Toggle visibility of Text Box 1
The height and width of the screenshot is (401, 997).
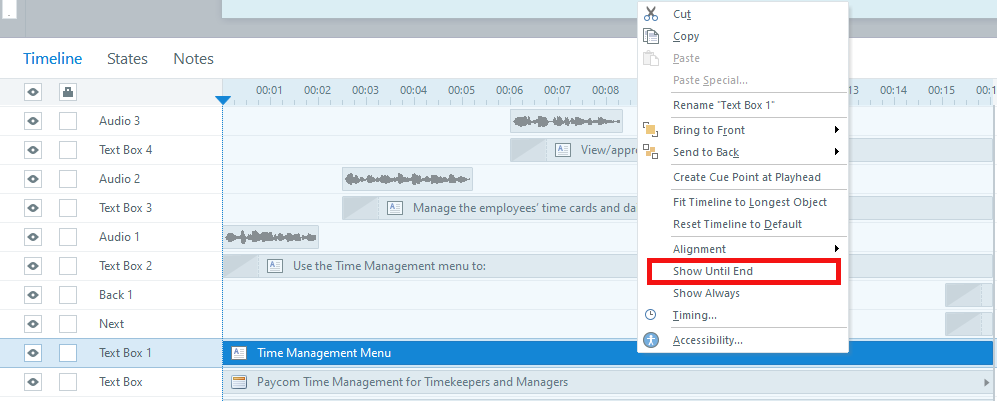(x=33, y=353)
